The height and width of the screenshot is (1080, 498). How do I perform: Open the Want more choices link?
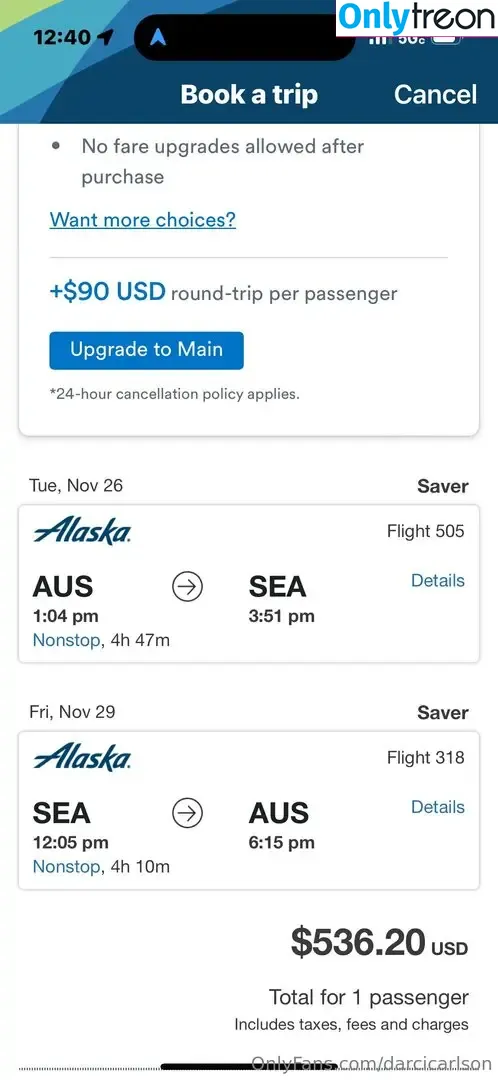tap(143, 220)
